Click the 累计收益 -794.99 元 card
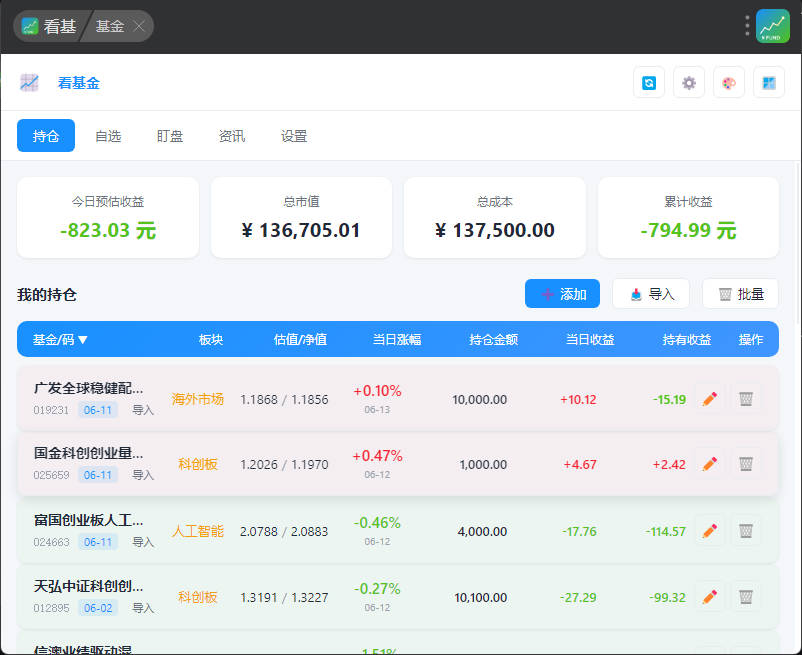Screen dimensions: 802x655 [x=688, y=218]
